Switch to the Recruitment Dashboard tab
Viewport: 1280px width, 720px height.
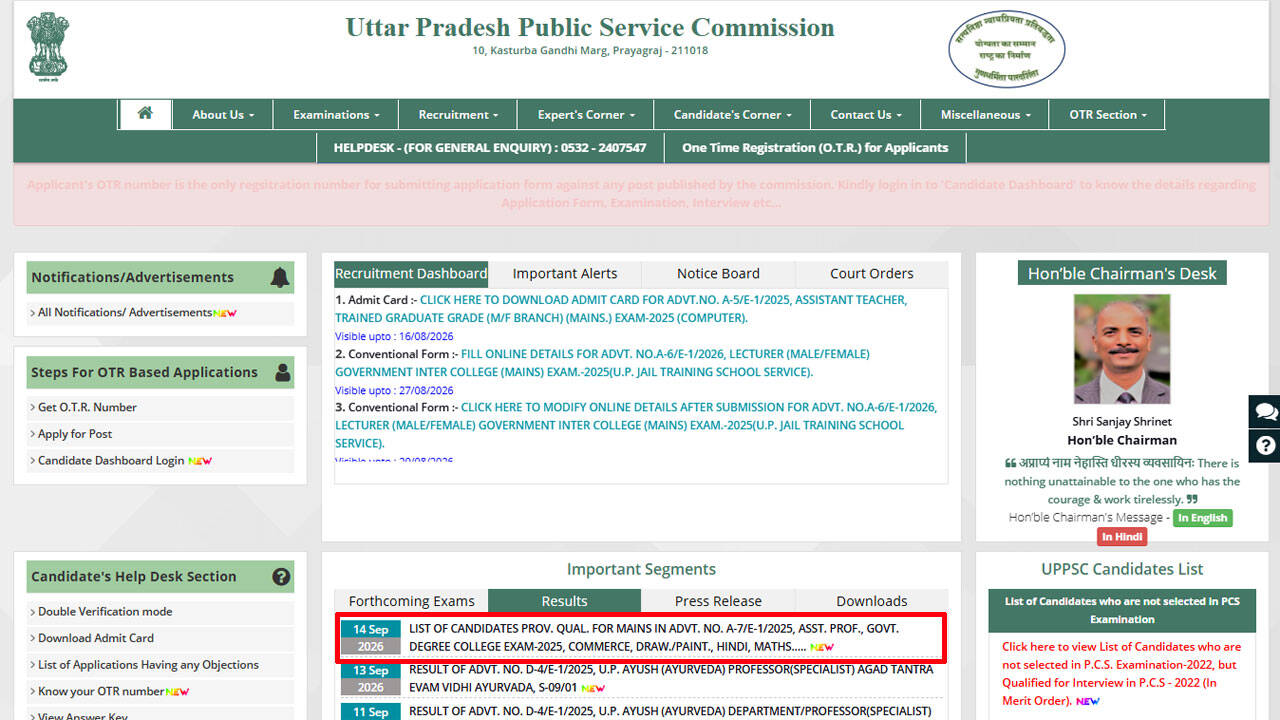pos(411,274)
